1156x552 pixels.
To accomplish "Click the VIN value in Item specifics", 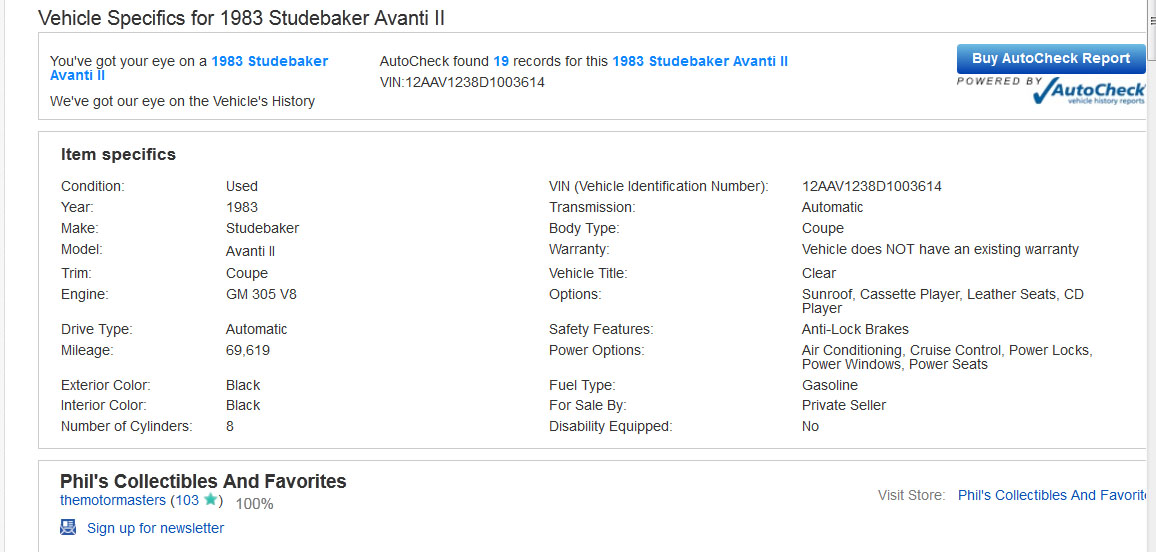I will tap(871, 186).
